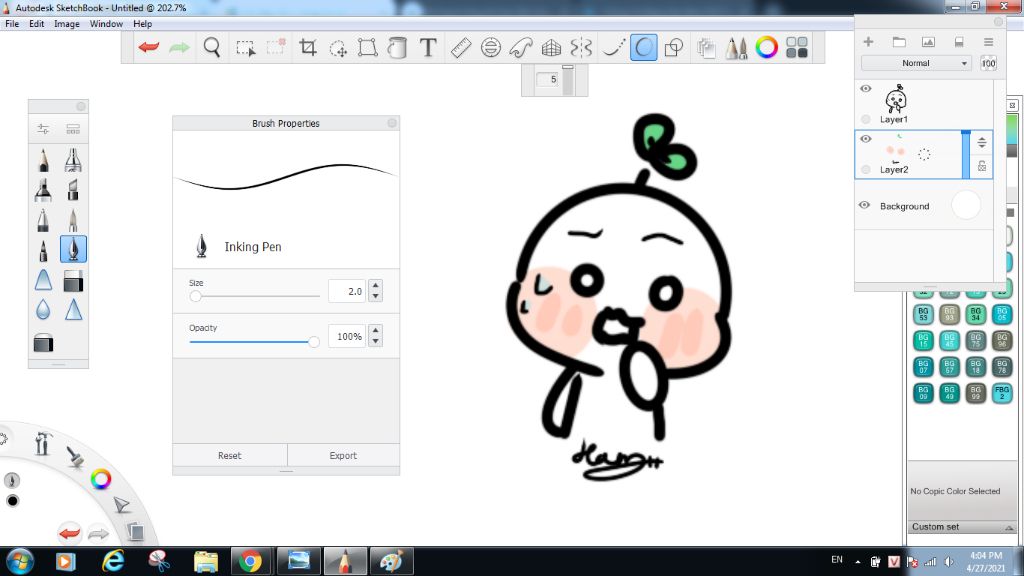Select the Flood Fill bucket tool
Image resolution: width=1024 pixels, height=576 pixels.
coord(397,47)
